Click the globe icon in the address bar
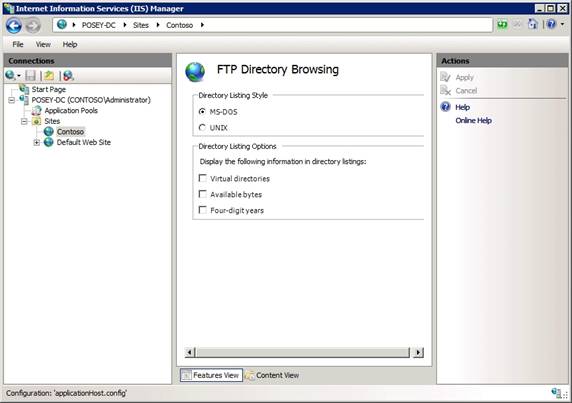 pos(62,24)
